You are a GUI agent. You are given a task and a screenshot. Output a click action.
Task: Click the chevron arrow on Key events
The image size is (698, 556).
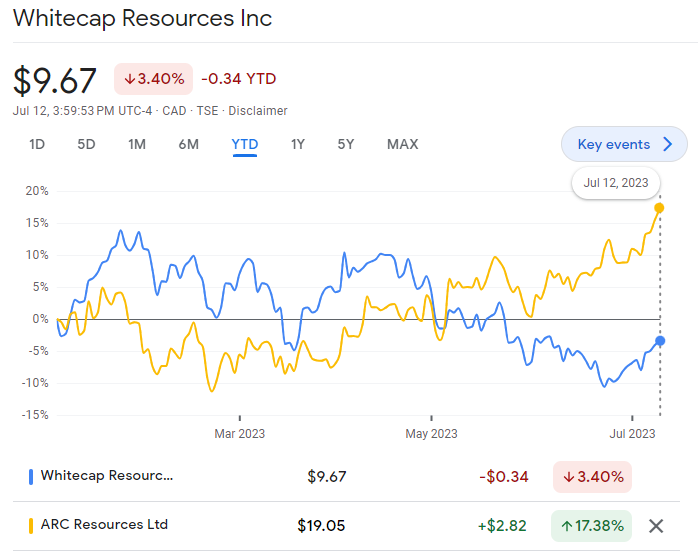click(x=667, y=144)
